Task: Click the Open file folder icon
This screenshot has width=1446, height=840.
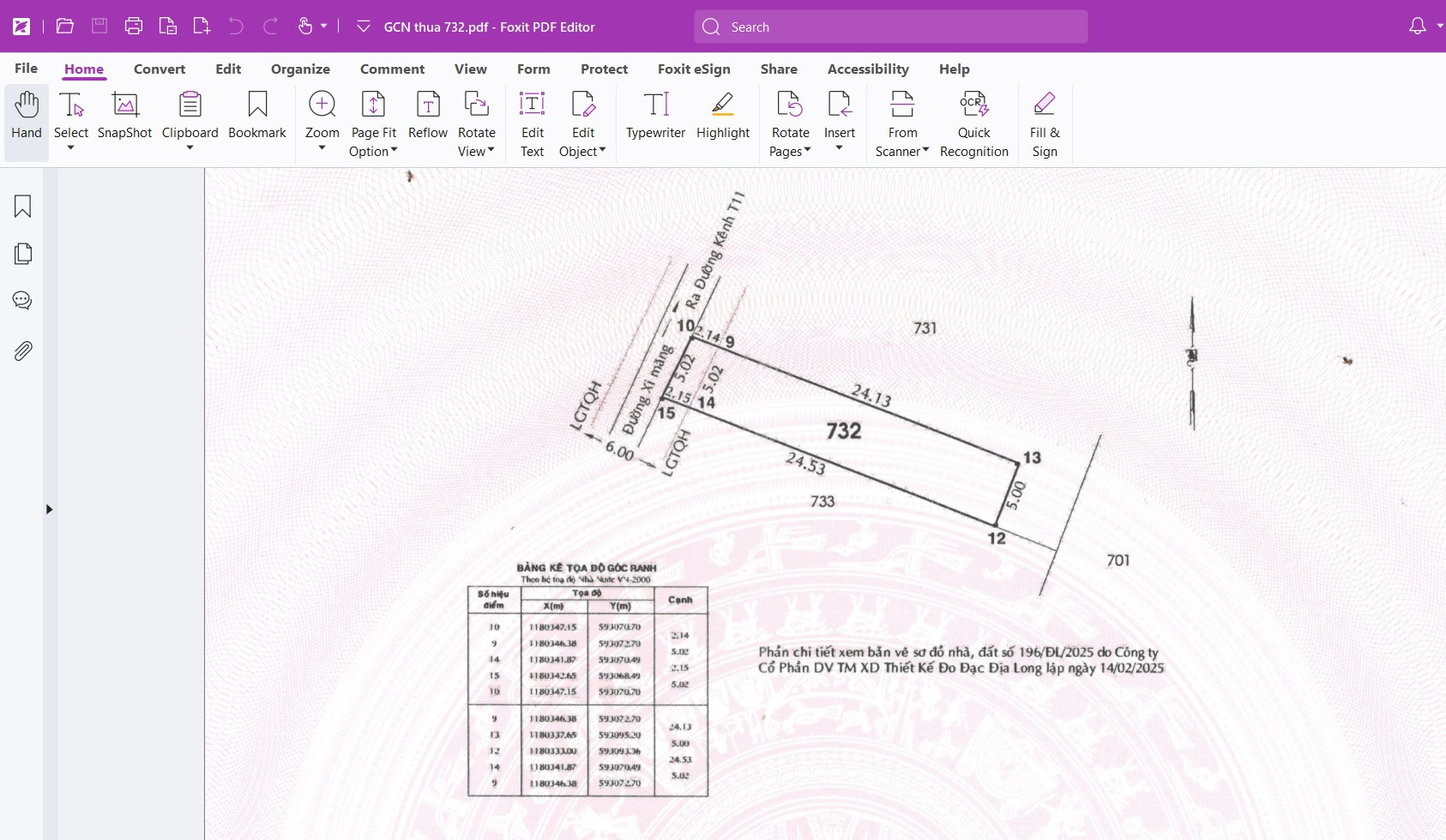Action: coord(65,27)
